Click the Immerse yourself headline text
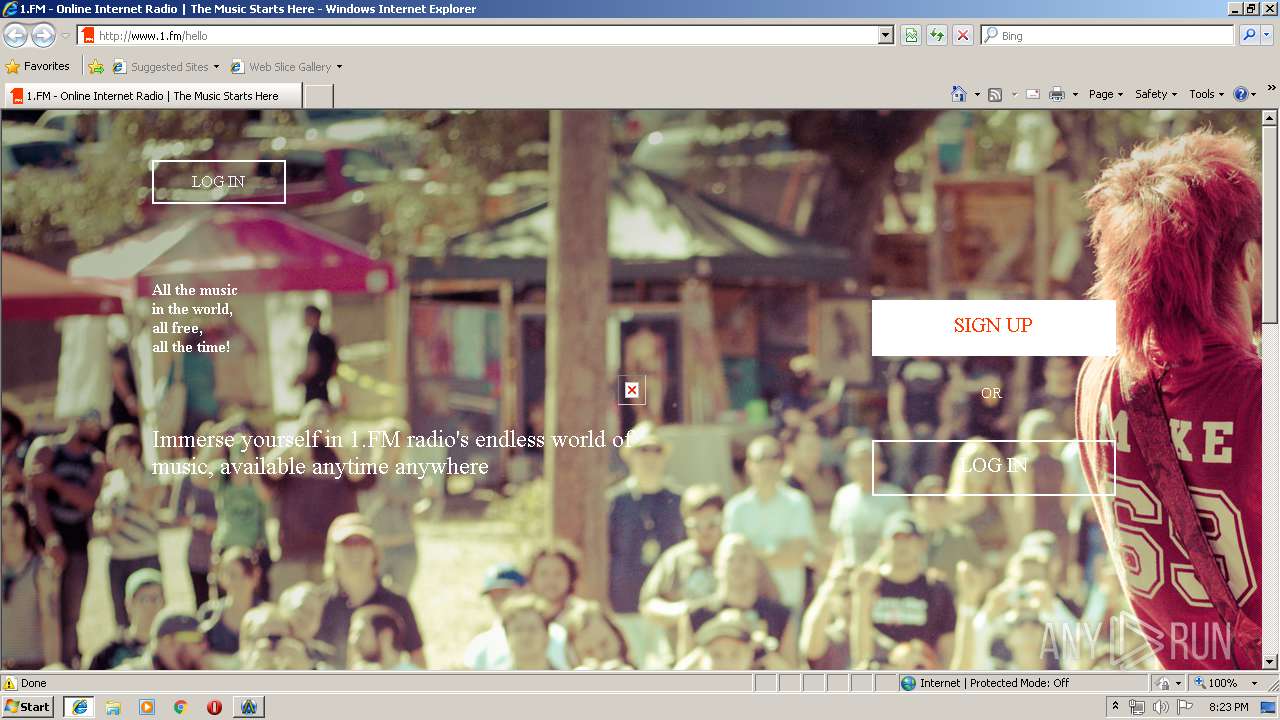This screenshot has width=1280, height=720. (x=392, y=453)
